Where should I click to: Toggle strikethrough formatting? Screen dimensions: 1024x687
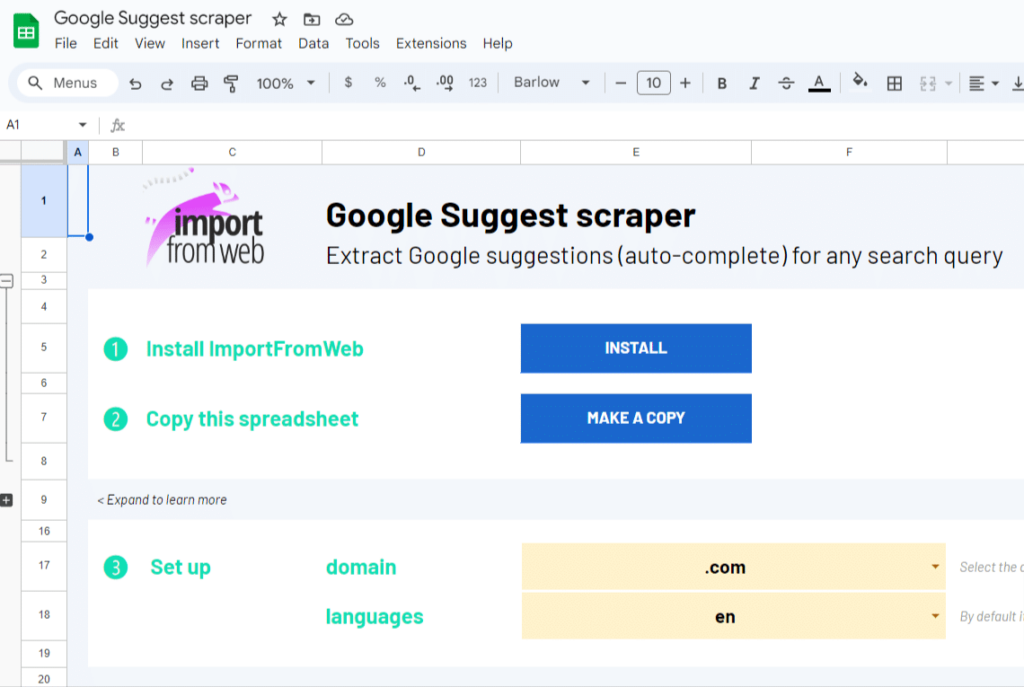click(x=786, y=83)
